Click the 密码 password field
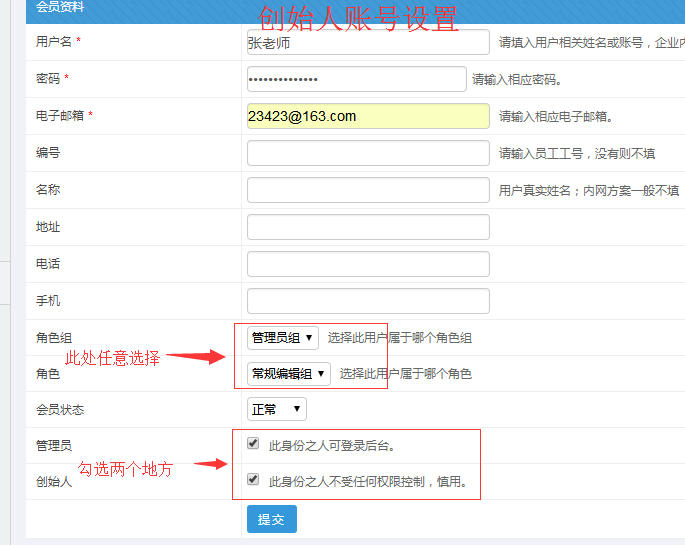Screen dimensions: 685x545 coord(356,79)
